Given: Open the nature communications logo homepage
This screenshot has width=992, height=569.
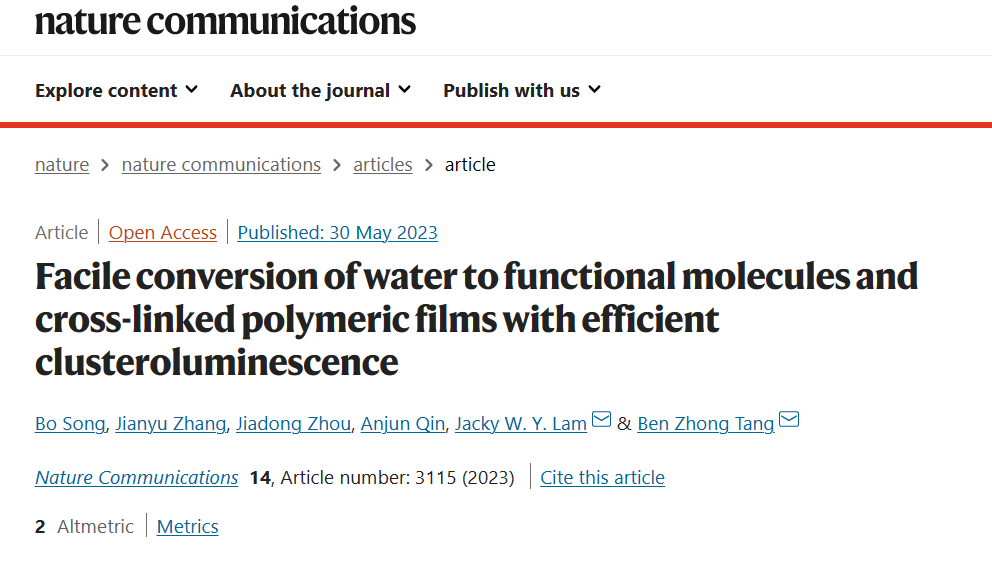Looking at the screenshot, I should point(225,21).
